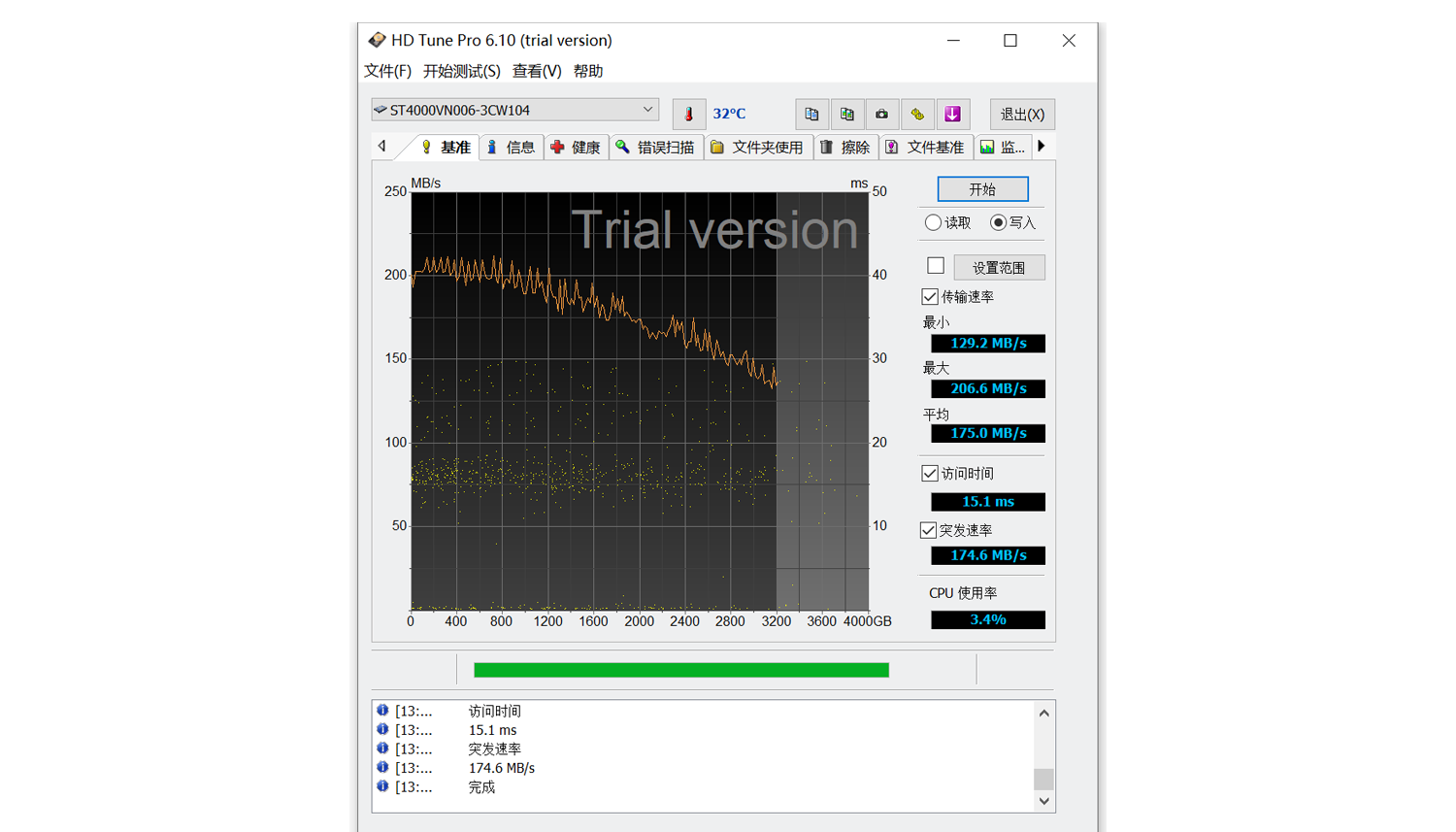Viewport: 1456px width, 832px height.
Task: Uncheck the 传输速率 checkbox
Action: 930,296
